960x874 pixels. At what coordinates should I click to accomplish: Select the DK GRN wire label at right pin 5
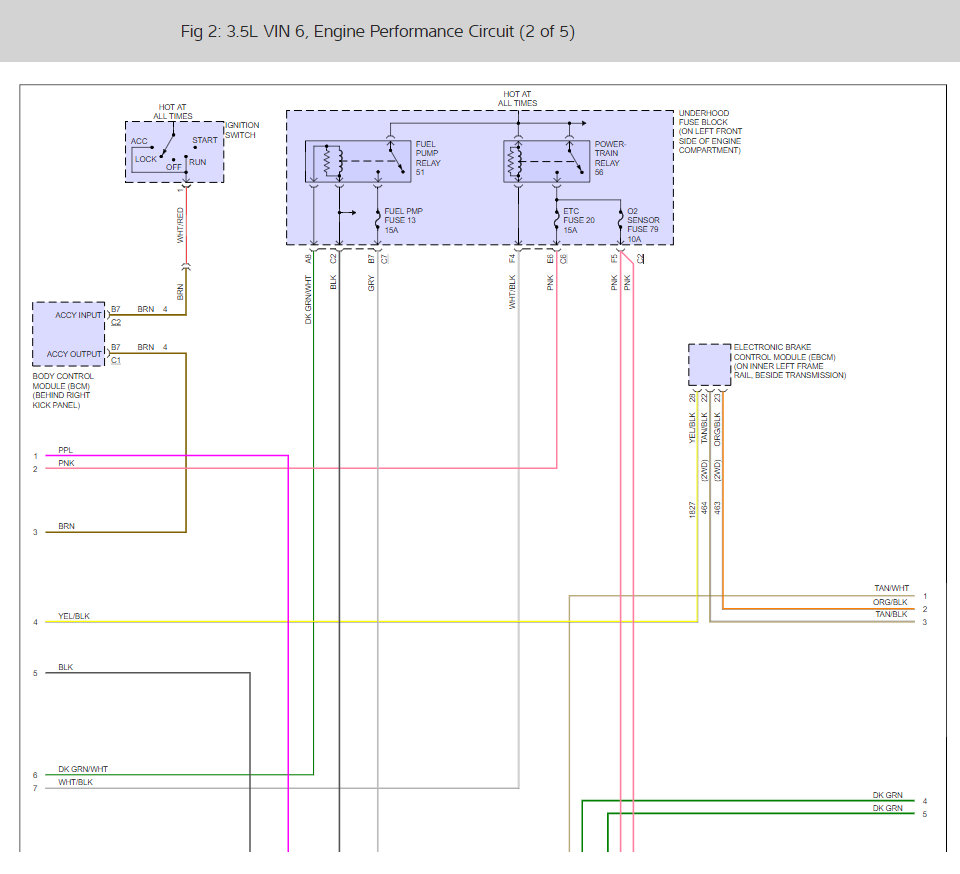888,809
